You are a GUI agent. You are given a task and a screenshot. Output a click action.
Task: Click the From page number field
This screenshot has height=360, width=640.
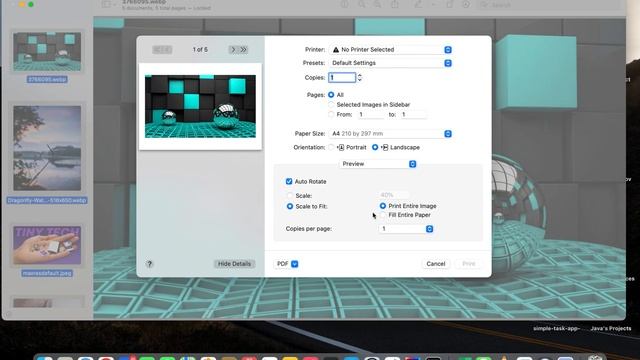pos(371,114)
